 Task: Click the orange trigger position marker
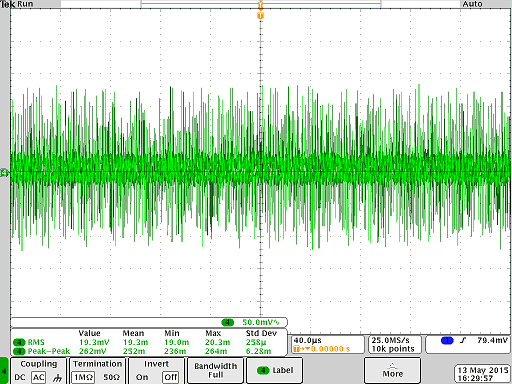pyautogui.click(x=260, y=16)
